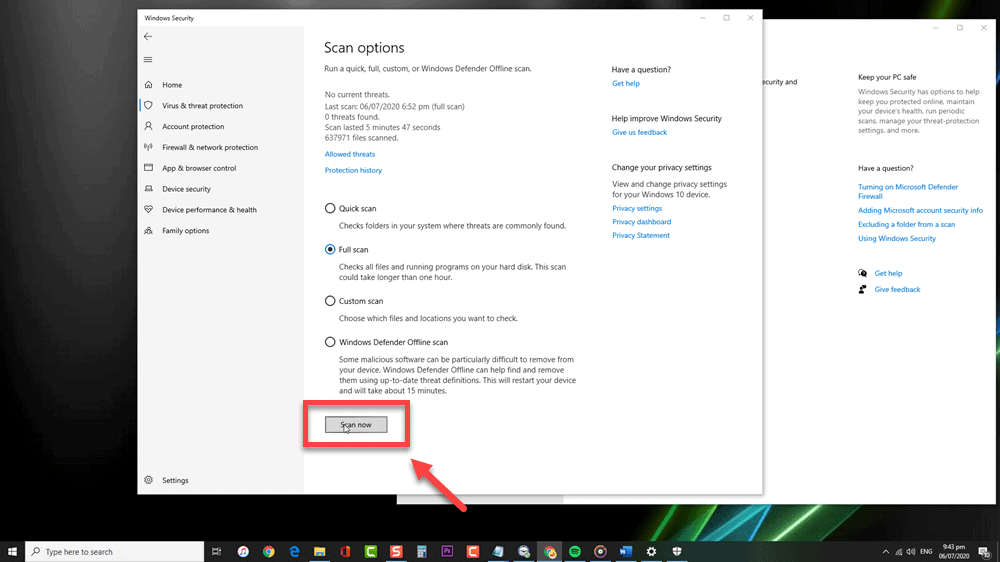Open the Settings gear on the taskbar
The image size is (1000, 562).
(x=651, y=552)
